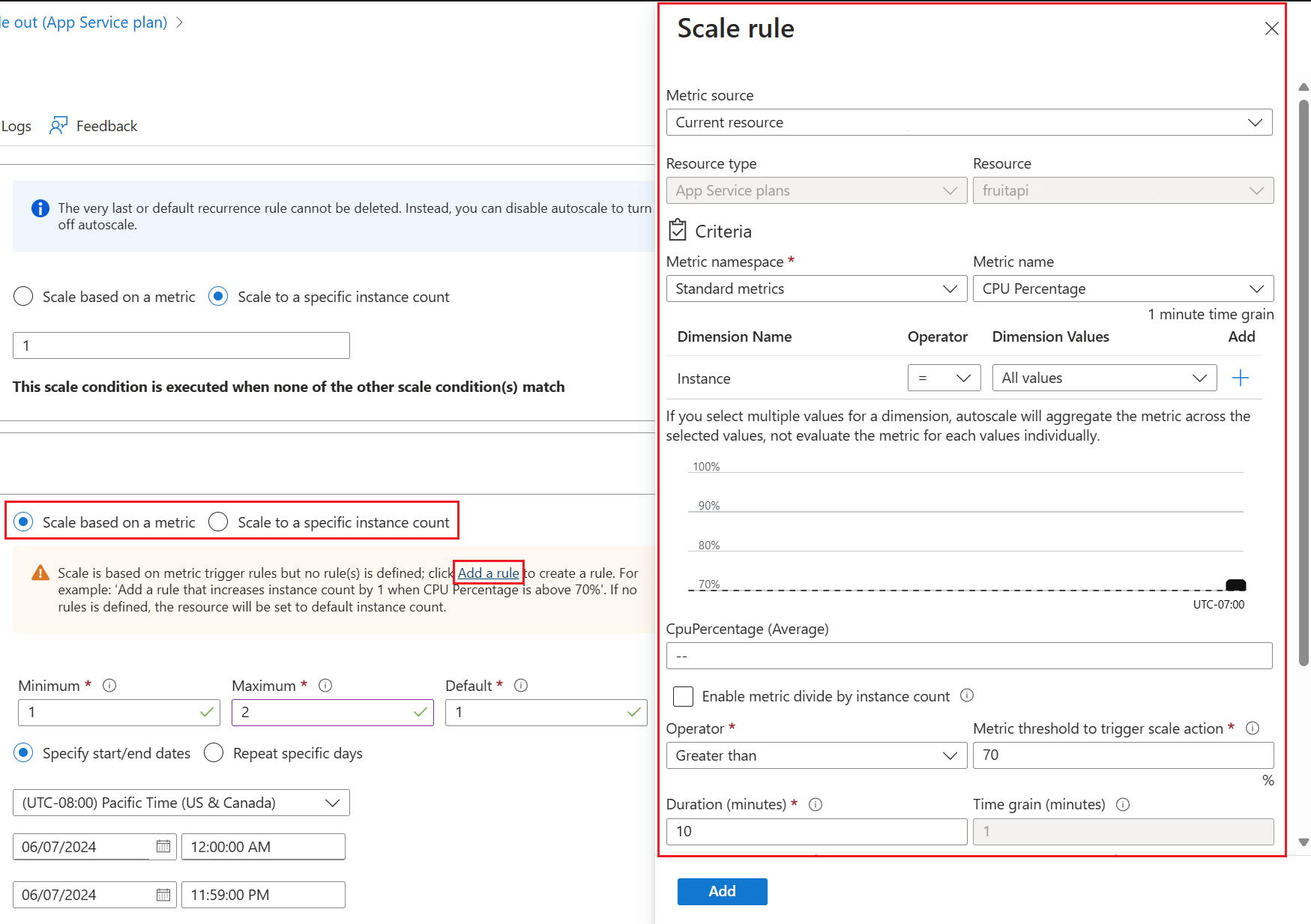Image resolution: width=1311 pixels, height=924 pixels.
Task: Open the dimension operator equals dropdown
Action: click(x=944, y=378)
